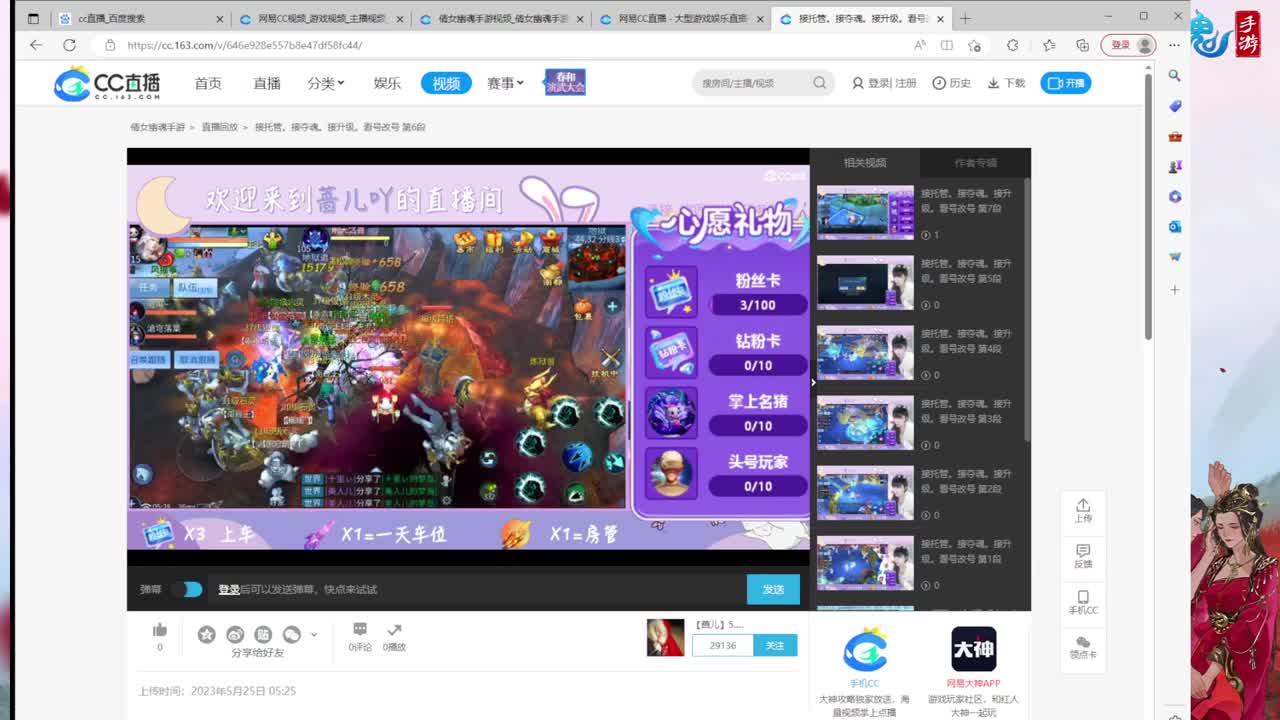Click the 登录 link in danmaku bar

pyautogui.click(x=229, y=589)
